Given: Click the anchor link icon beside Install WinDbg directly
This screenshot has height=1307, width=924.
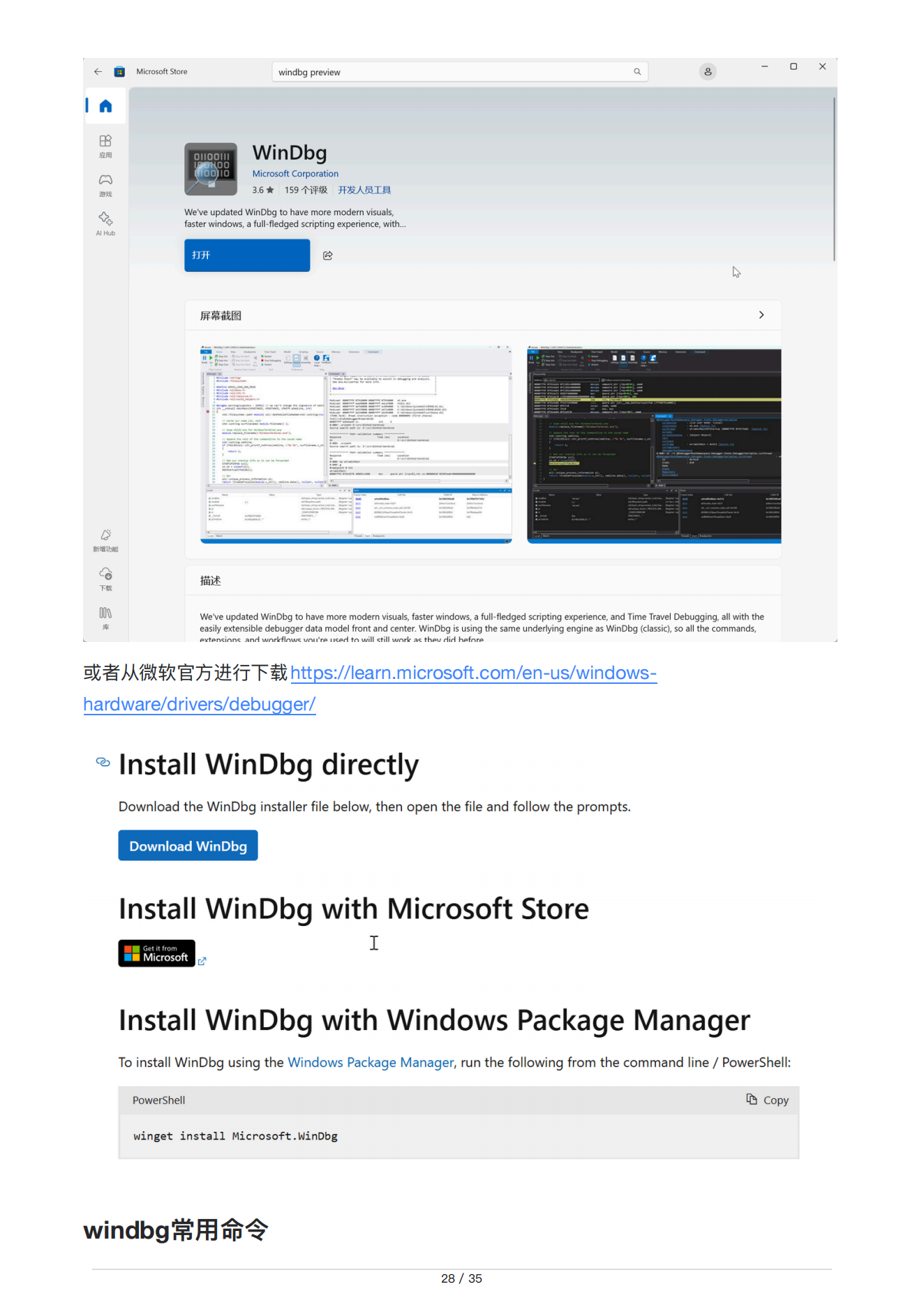Looking at the screenshot, I should [x=103, y=762].
